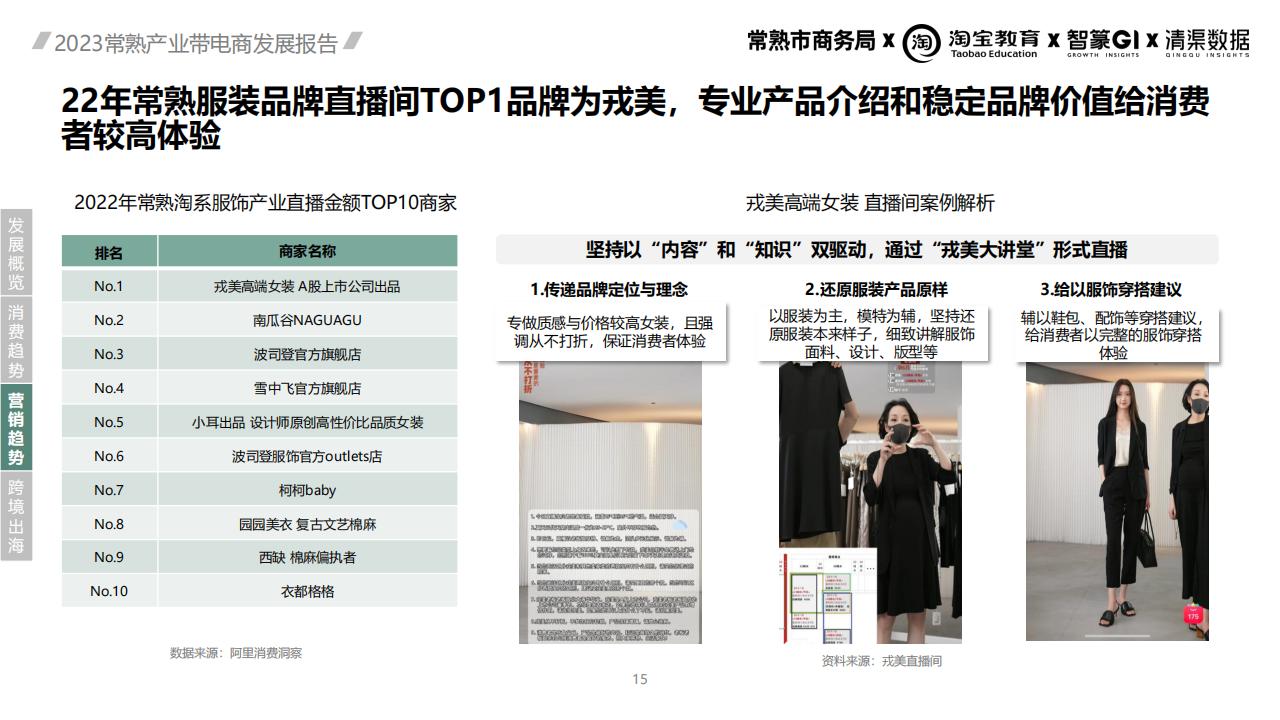Click the 园园美衣 复古文艺棉麻 cell

point(307,524)
